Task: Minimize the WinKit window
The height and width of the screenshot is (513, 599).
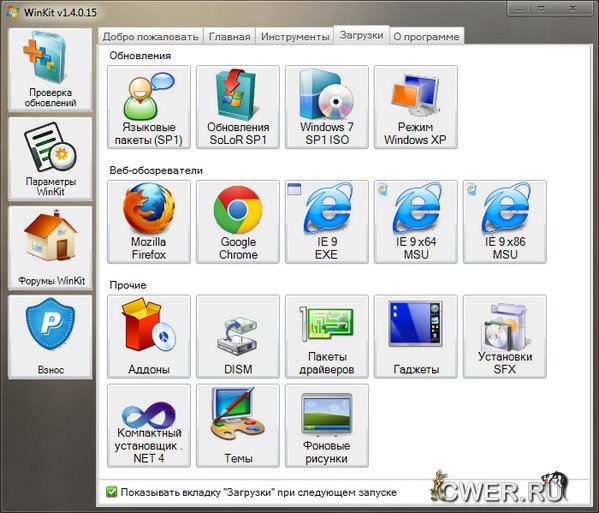Action: [519, 8]
